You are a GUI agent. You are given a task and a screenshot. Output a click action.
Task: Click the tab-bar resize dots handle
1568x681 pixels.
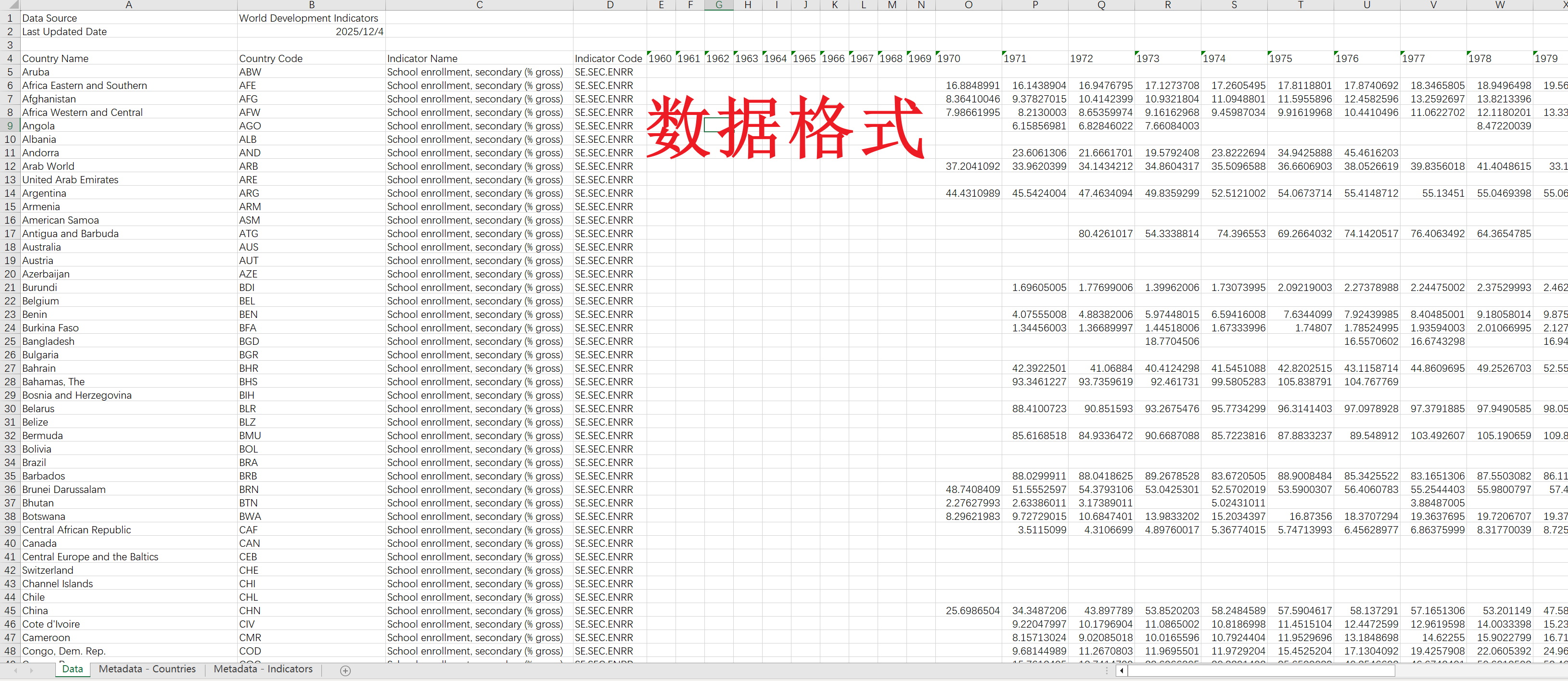click(x=1107, y=670)
